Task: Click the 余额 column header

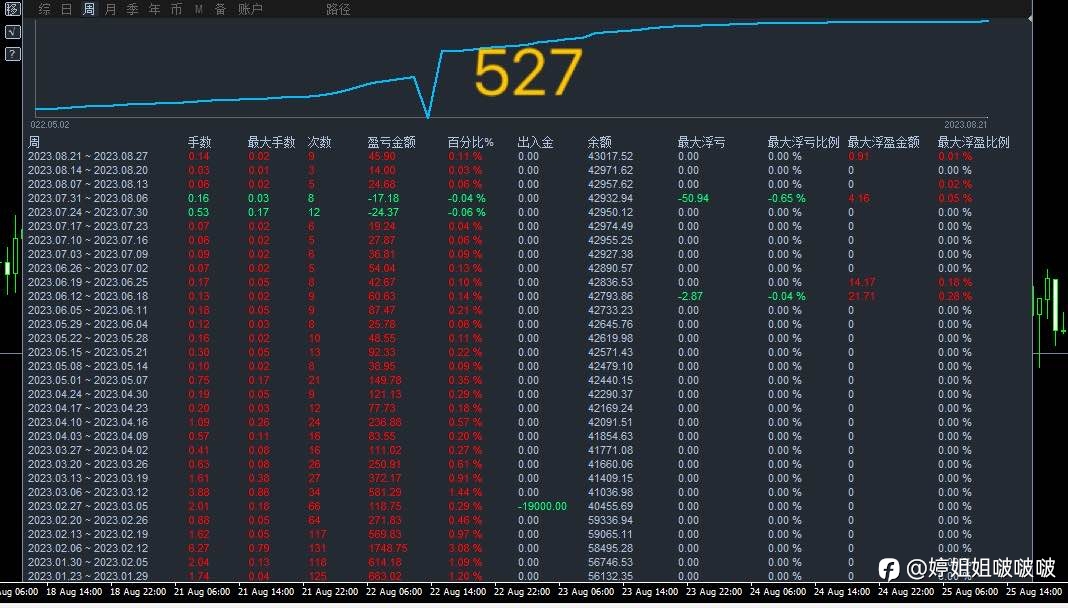Action: click(x=600, y=142)
